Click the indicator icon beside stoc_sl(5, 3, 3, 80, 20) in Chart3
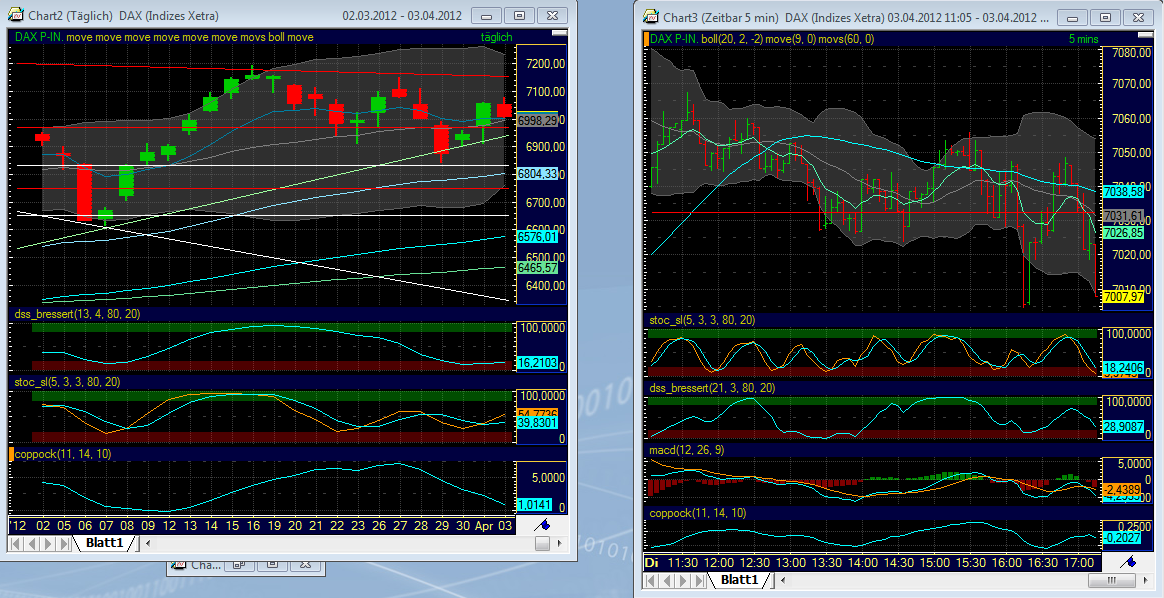 coord(646,318)
